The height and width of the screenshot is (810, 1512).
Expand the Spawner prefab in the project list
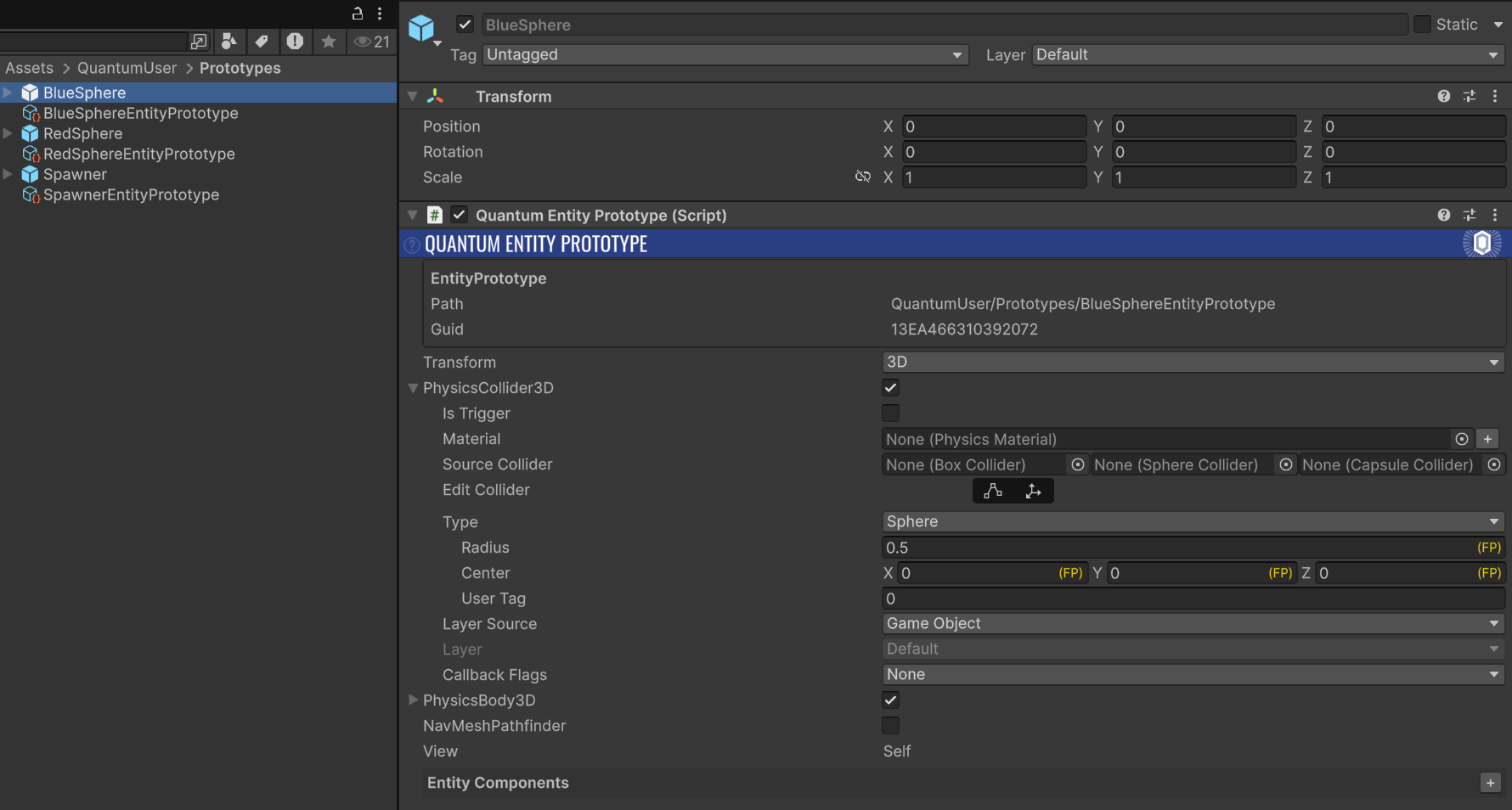(x=8, y=173)
